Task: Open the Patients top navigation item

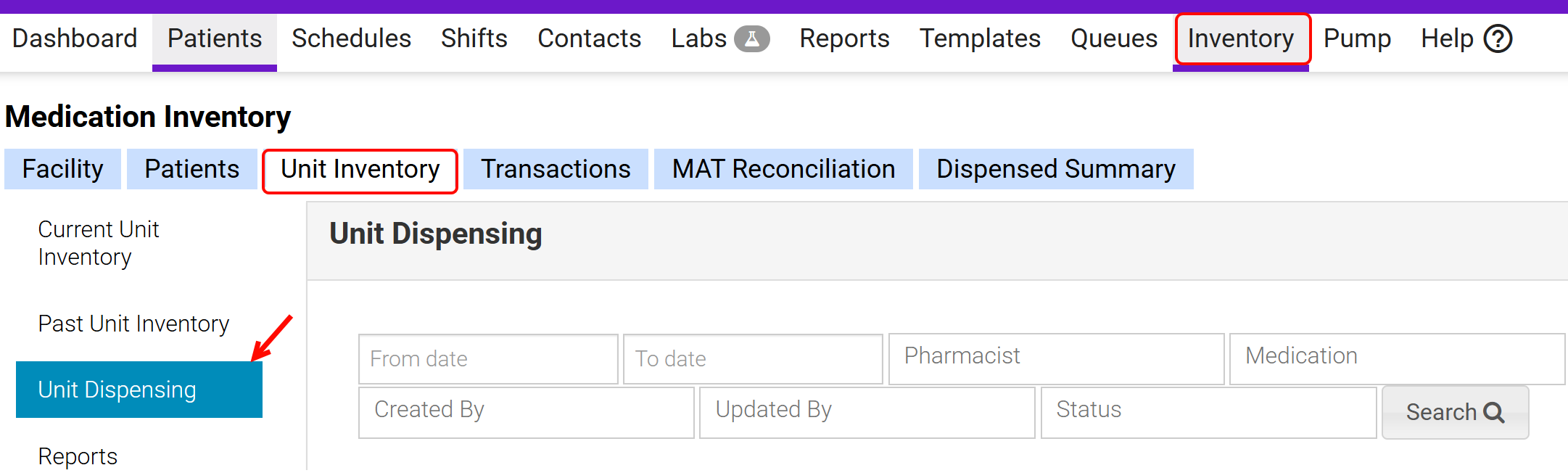Action: coord(215,38)
